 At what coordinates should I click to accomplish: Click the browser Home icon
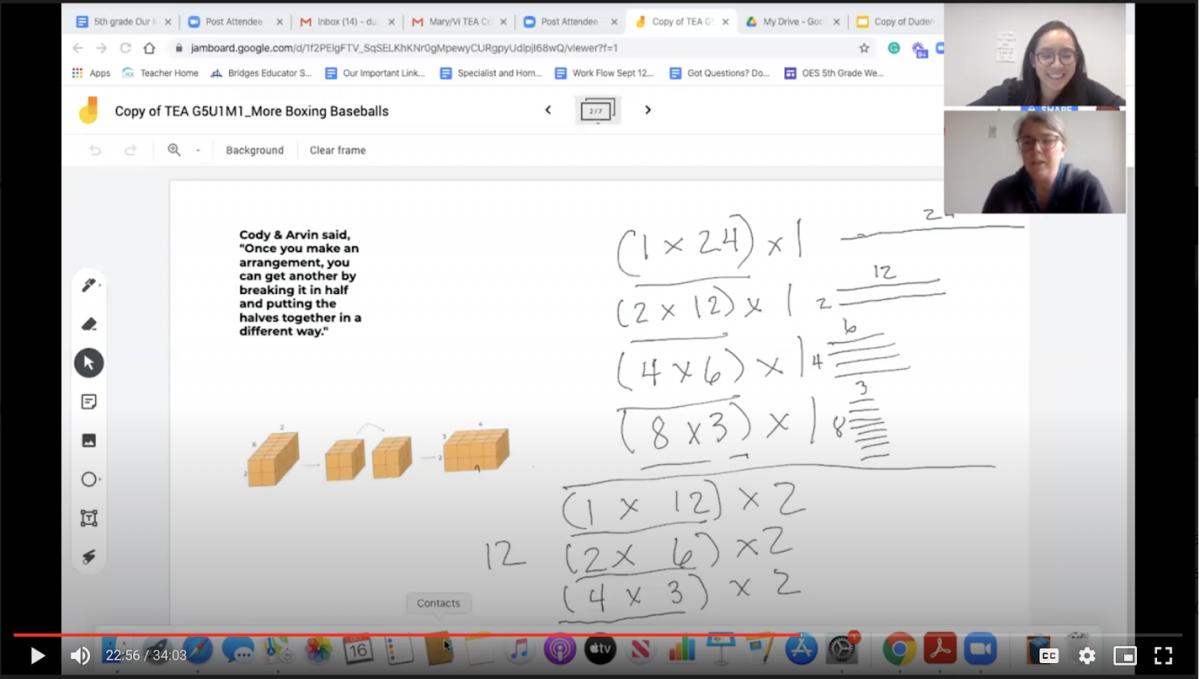coord(149,48)
